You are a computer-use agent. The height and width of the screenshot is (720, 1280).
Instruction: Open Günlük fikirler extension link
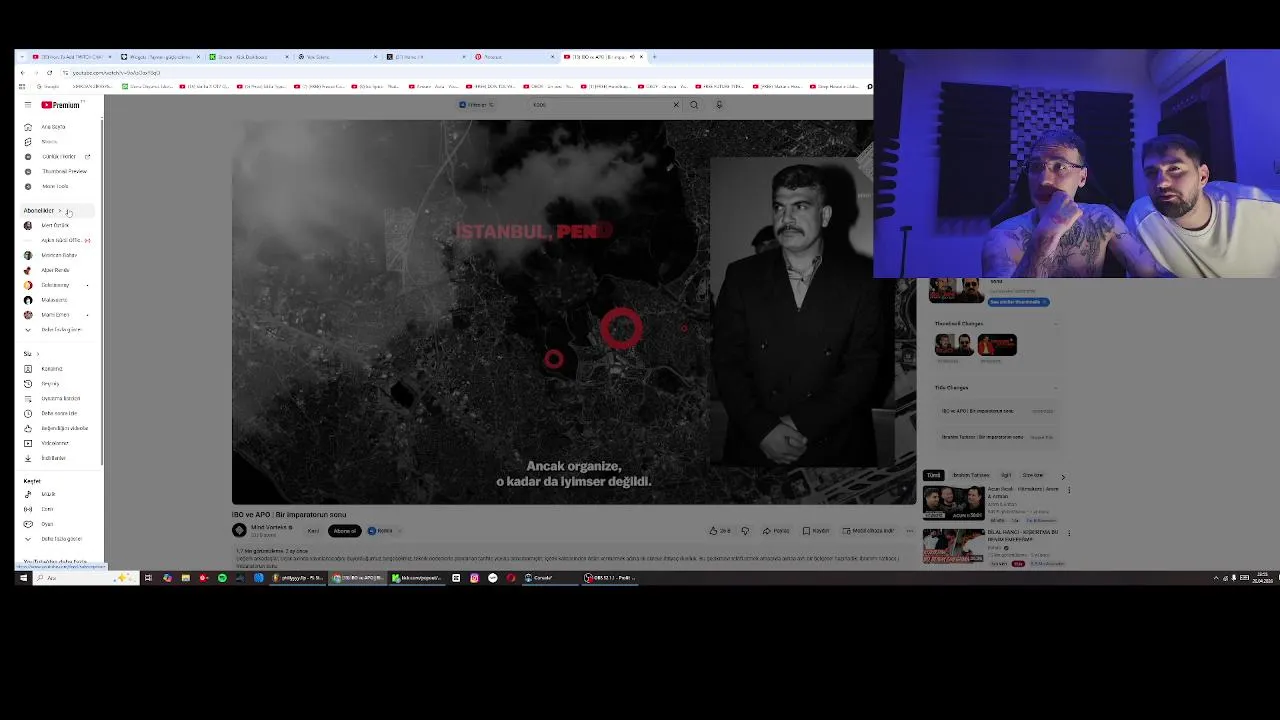58,156
